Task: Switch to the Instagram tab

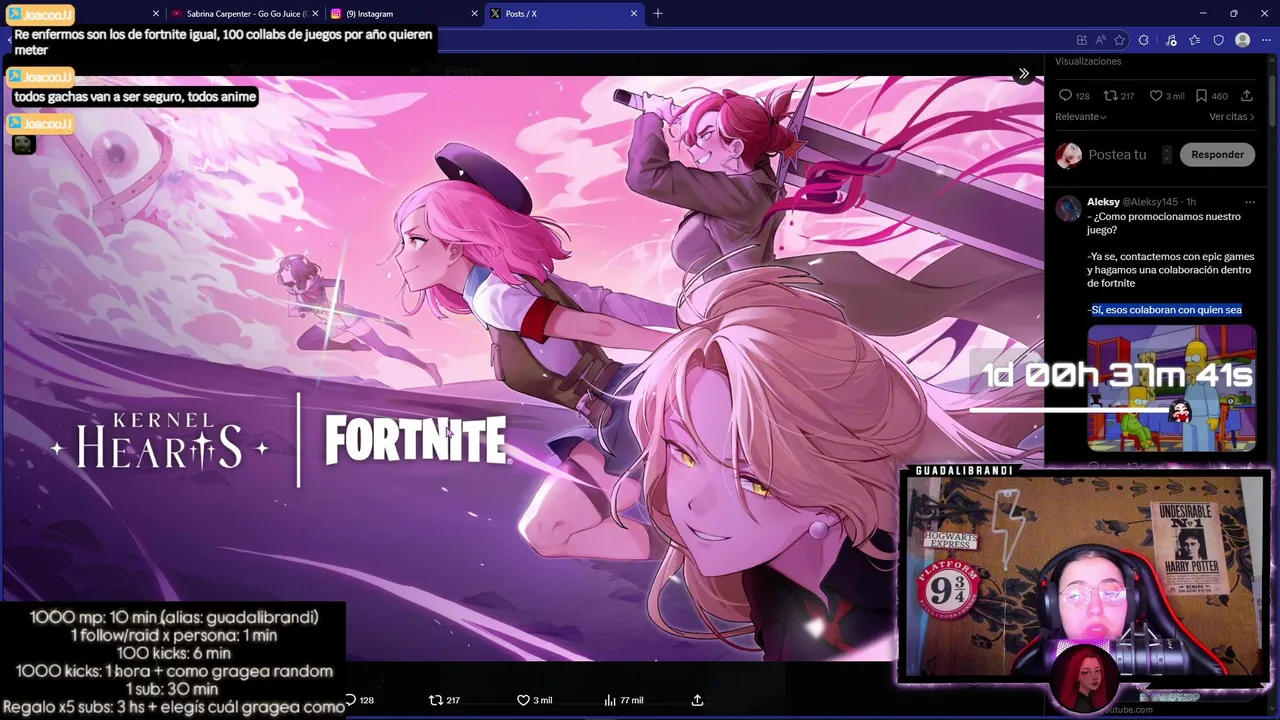Action: click(404, 14)
